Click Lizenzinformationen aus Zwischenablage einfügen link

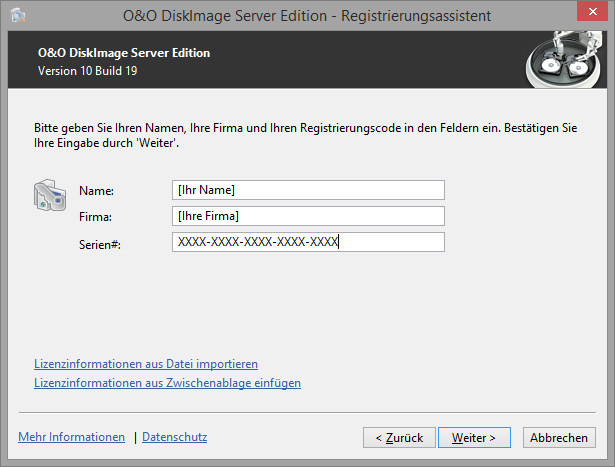pos(167,383)
